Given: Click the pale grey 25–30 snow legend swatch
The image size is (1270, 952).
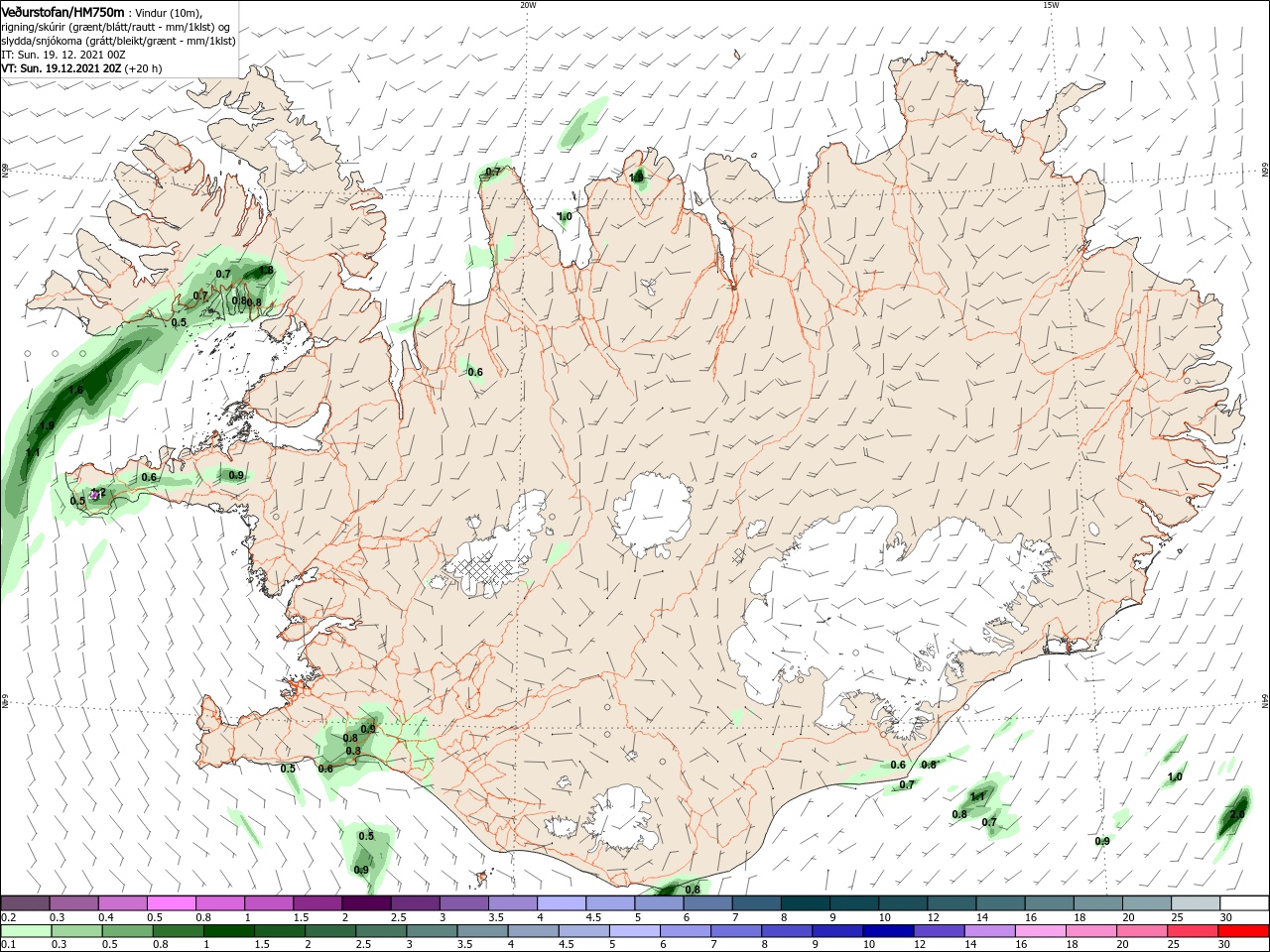Looking at the screenshot, I should (x=1195, y=903).
